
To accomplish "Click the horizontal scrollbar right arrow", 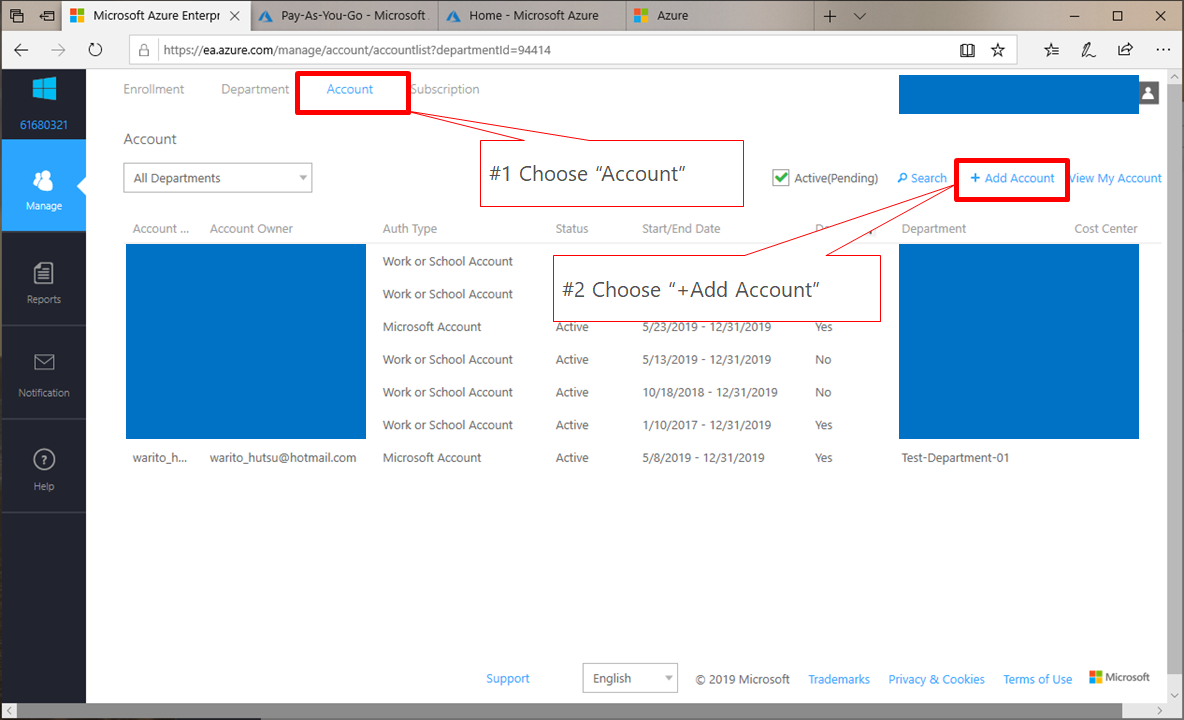I will pos(1160,711).
